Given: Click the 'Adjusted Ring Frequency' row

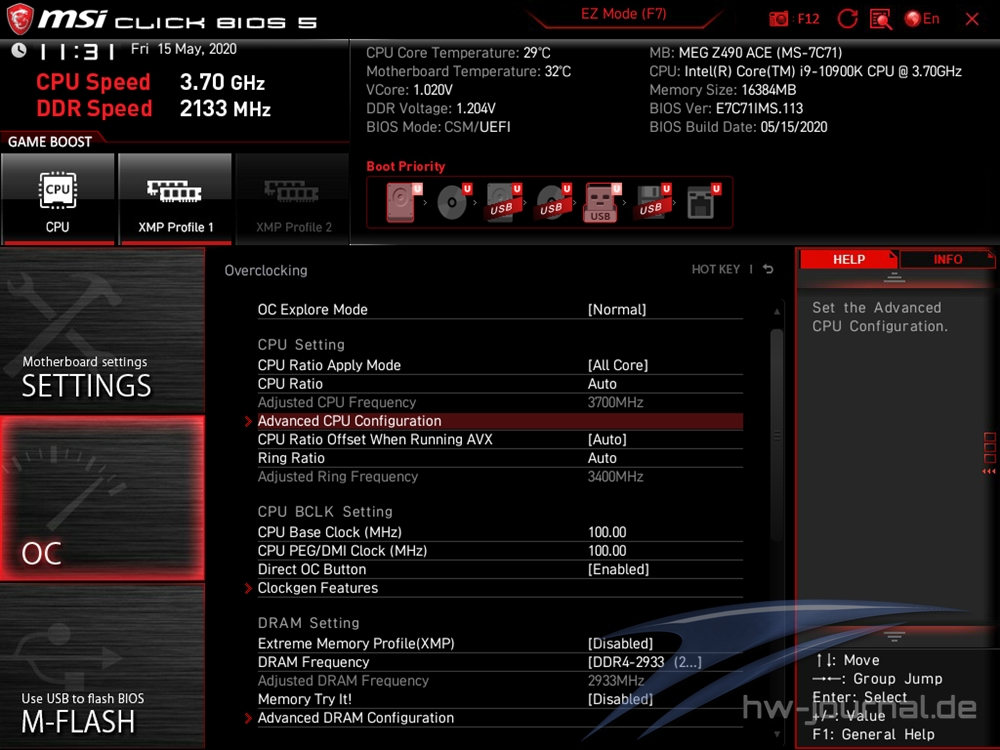Looking at the screenshot, I should tap(500, 476).
